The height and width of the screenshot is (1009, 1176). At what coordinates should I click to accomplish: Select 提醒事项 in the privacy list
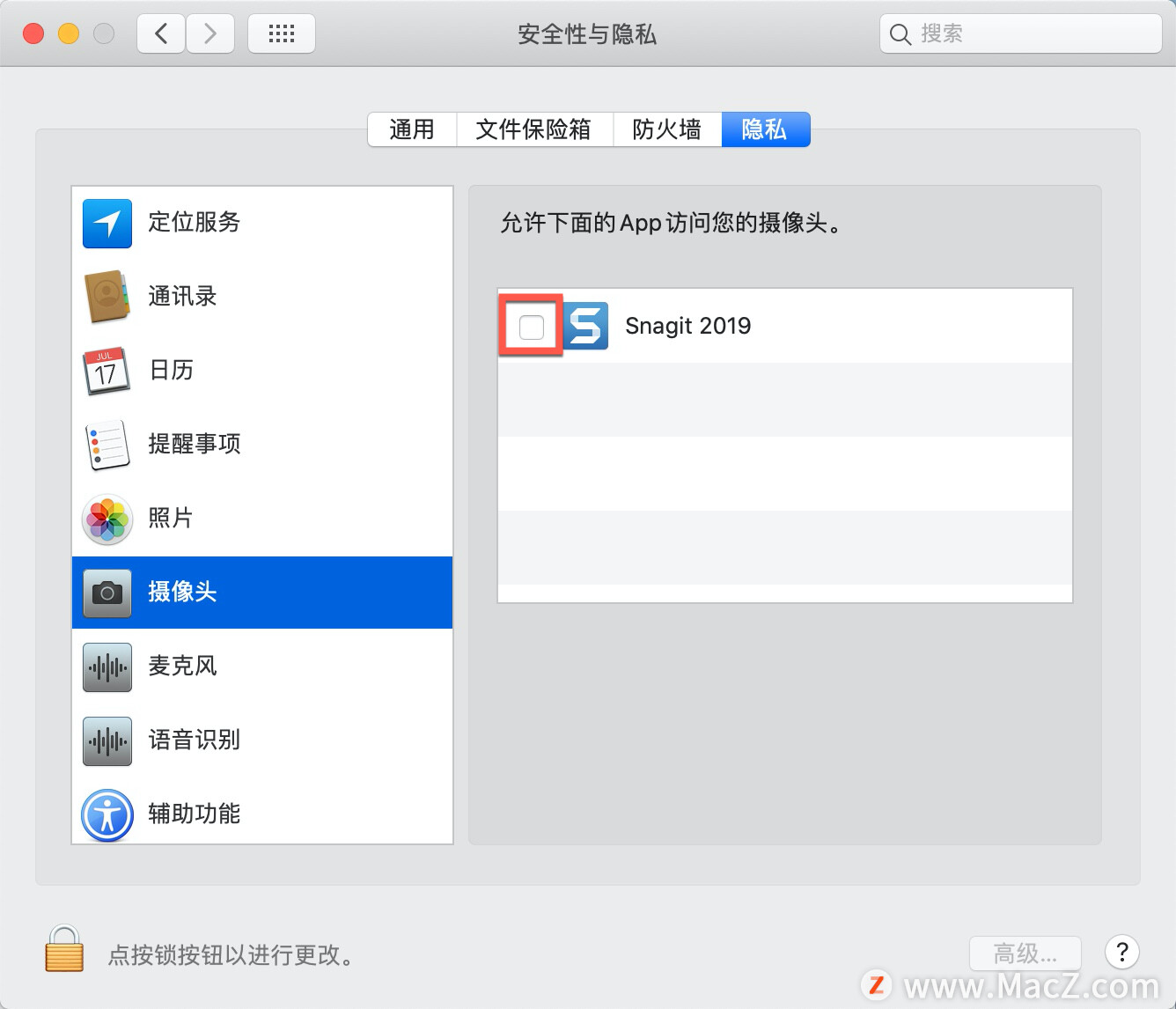[x=262, y=445]
